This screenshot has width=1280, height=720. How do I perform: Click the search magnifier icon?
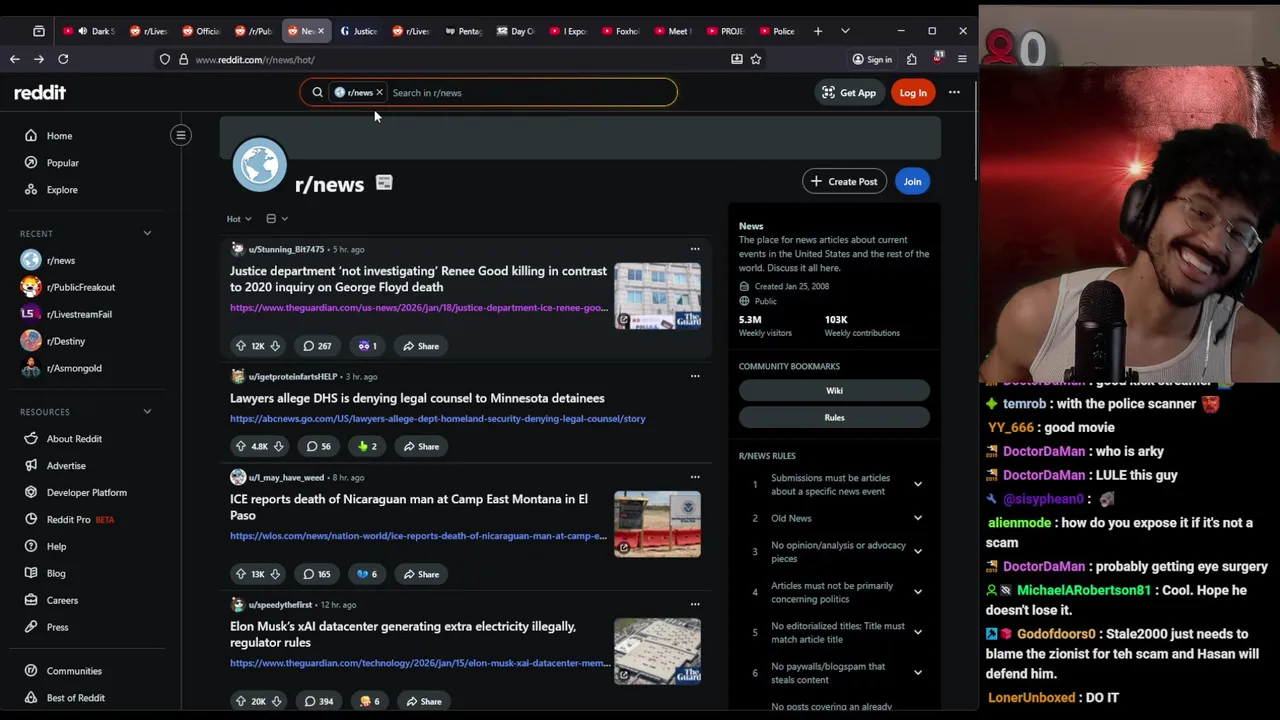(317, 93)
